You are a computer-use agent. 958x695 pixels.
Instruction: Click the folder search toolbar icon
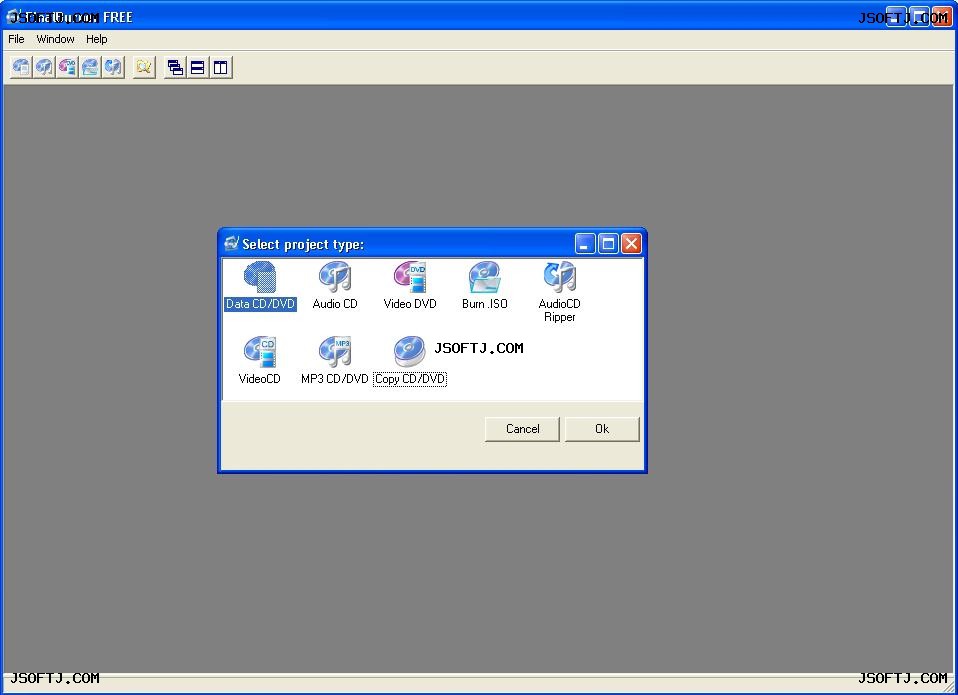(144, 67)
